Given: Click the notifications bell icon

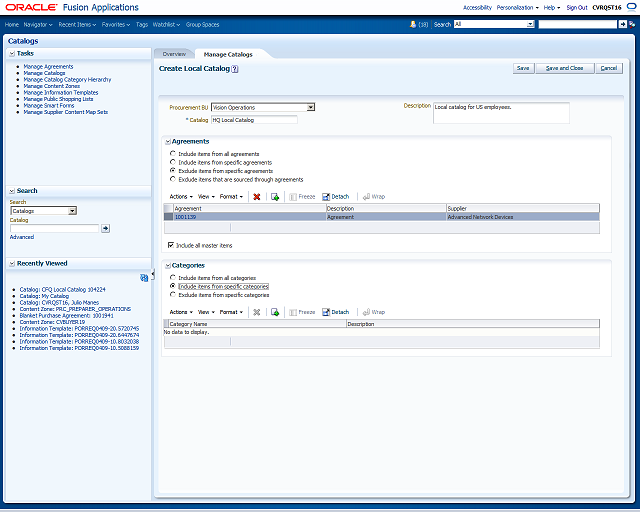Looking at the screenshot, I should pyautogui.click(x=413, y=24).
